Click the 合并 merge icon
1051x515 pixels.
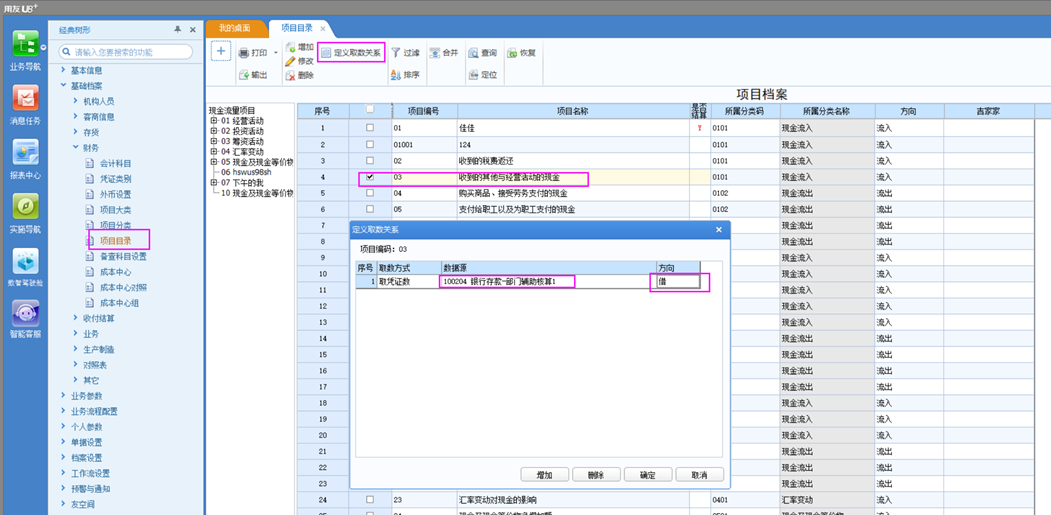coord(434,52)
